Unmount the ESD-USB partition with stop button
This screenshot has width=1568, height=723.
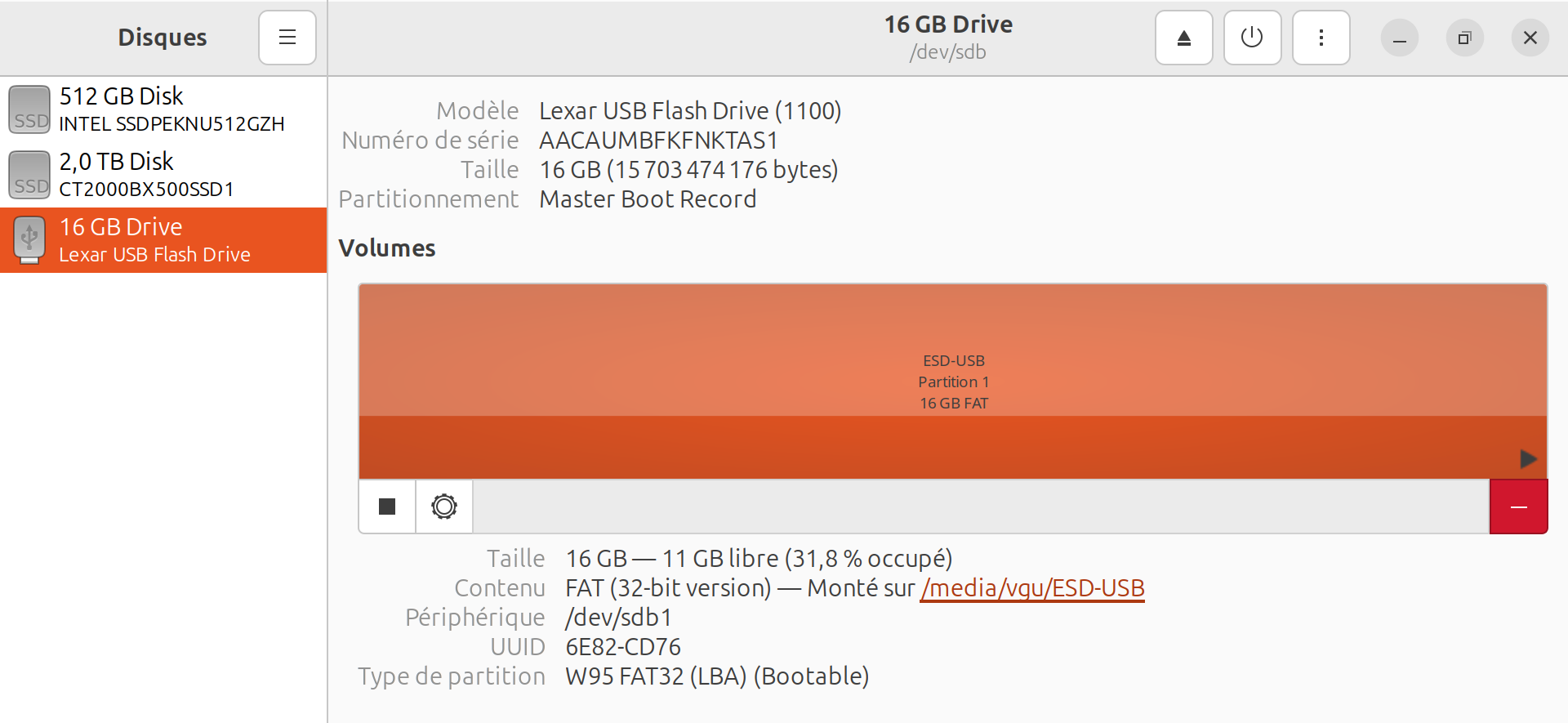pos(387,507)
